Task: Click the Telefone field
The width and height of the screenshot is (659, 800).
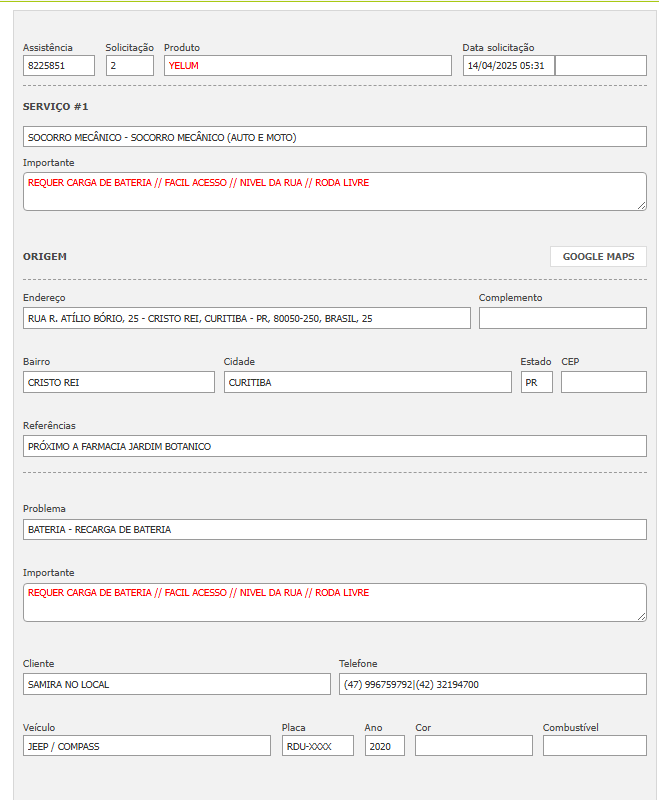Action: click(492, 684)
